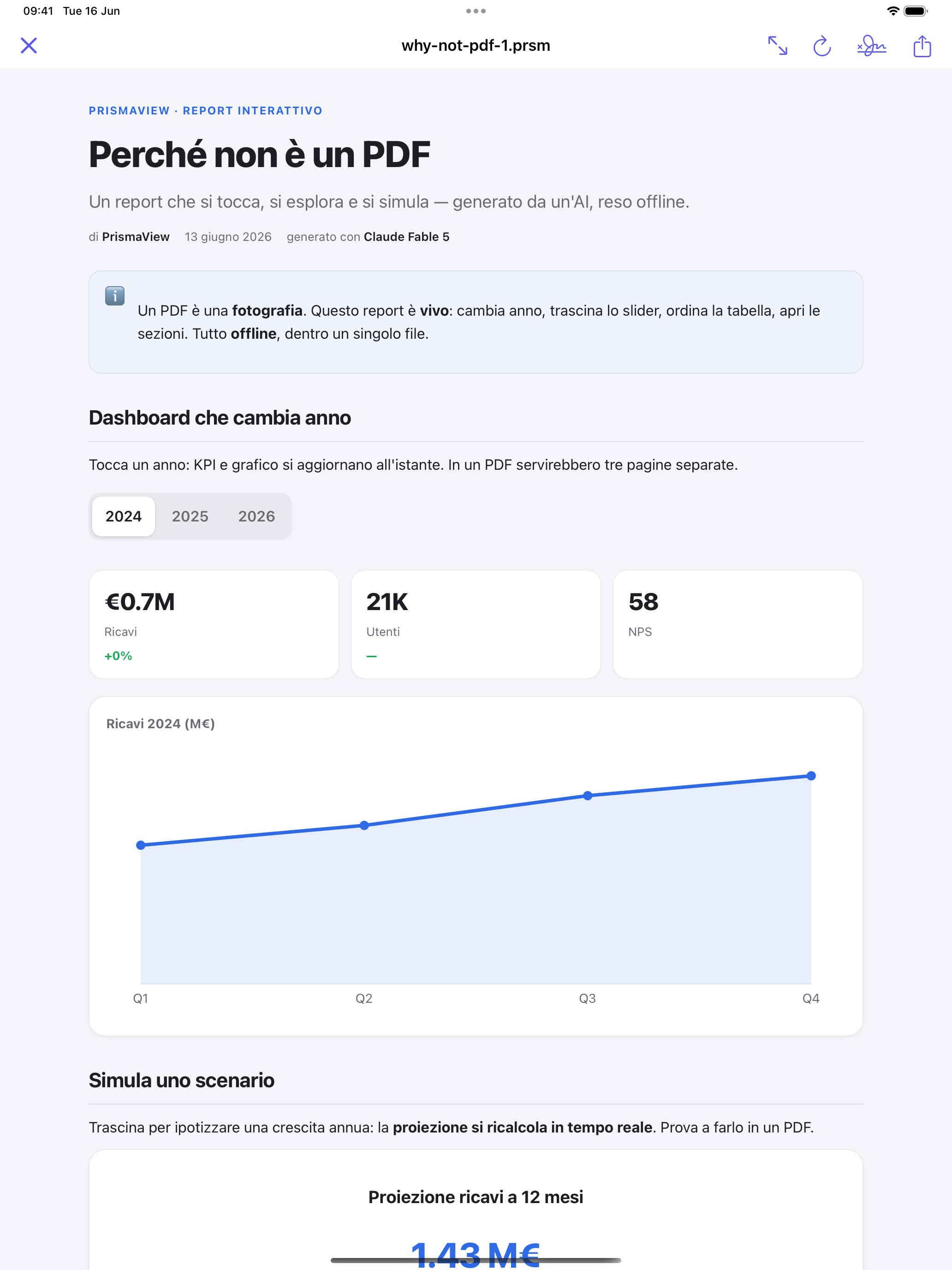
Task: Tap the clock showing 09:41
Action: pos(38,11)
